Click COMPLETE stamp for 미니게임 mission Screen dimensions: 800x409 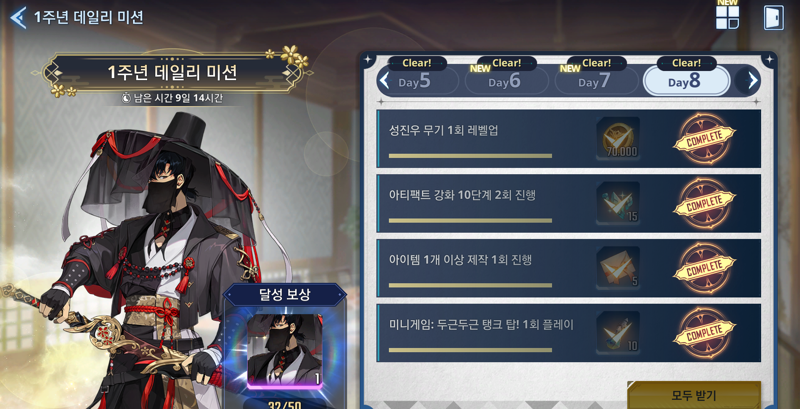click(x=705, y=333)
